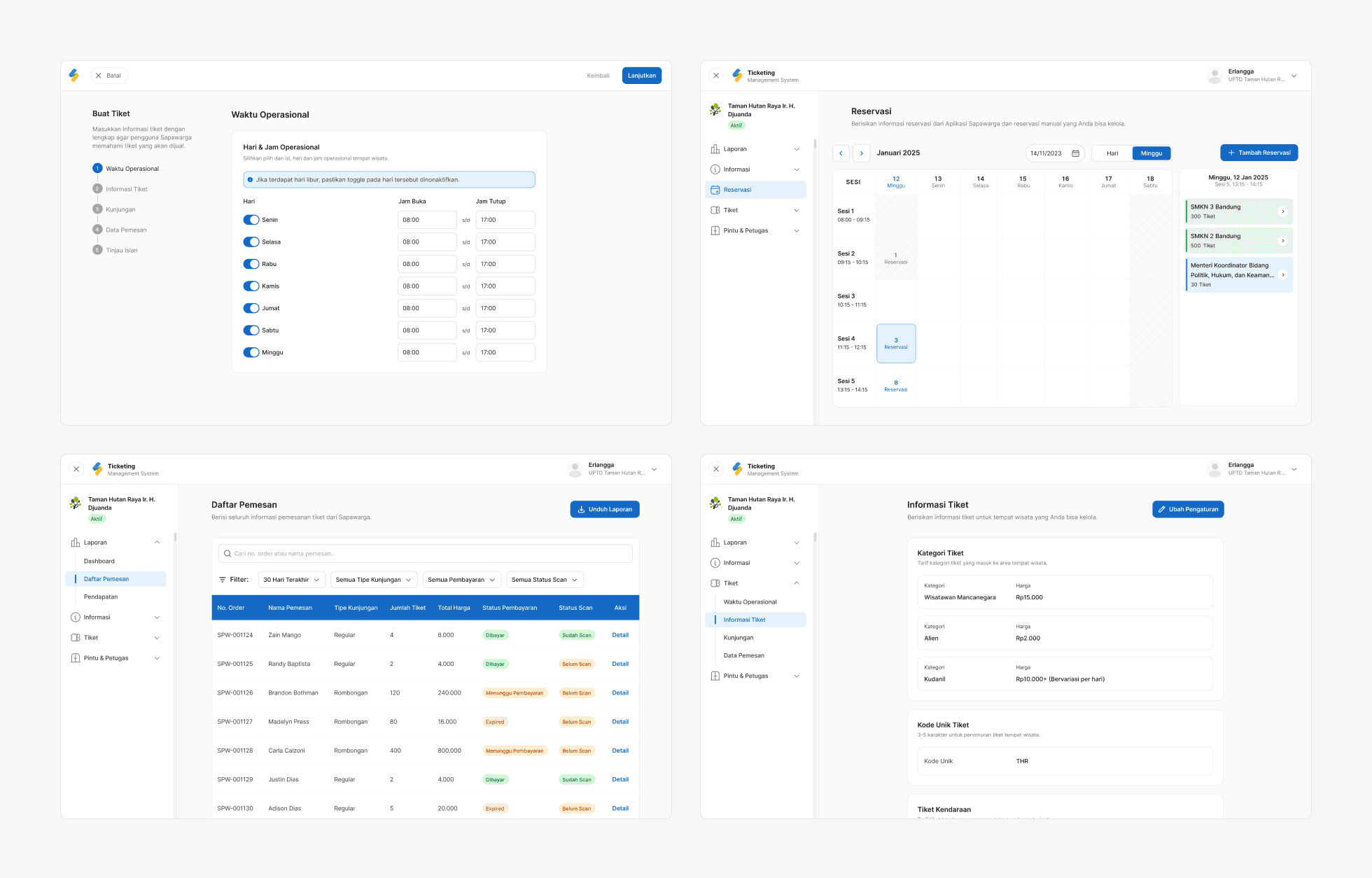Go to next week with right arrow
The height and width of the screenshot is (878, 1372).
tap(862, 153)
